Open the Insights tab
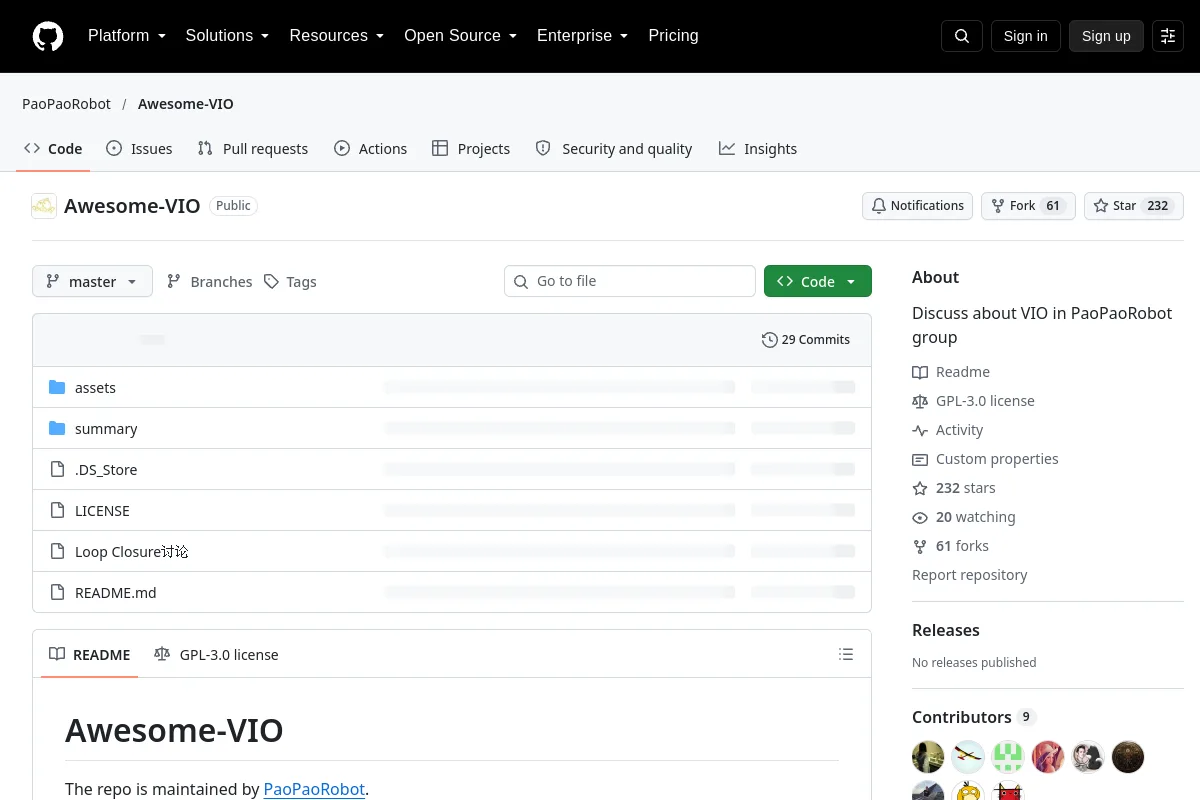1200x800 pixels. [x=758, y=149]
